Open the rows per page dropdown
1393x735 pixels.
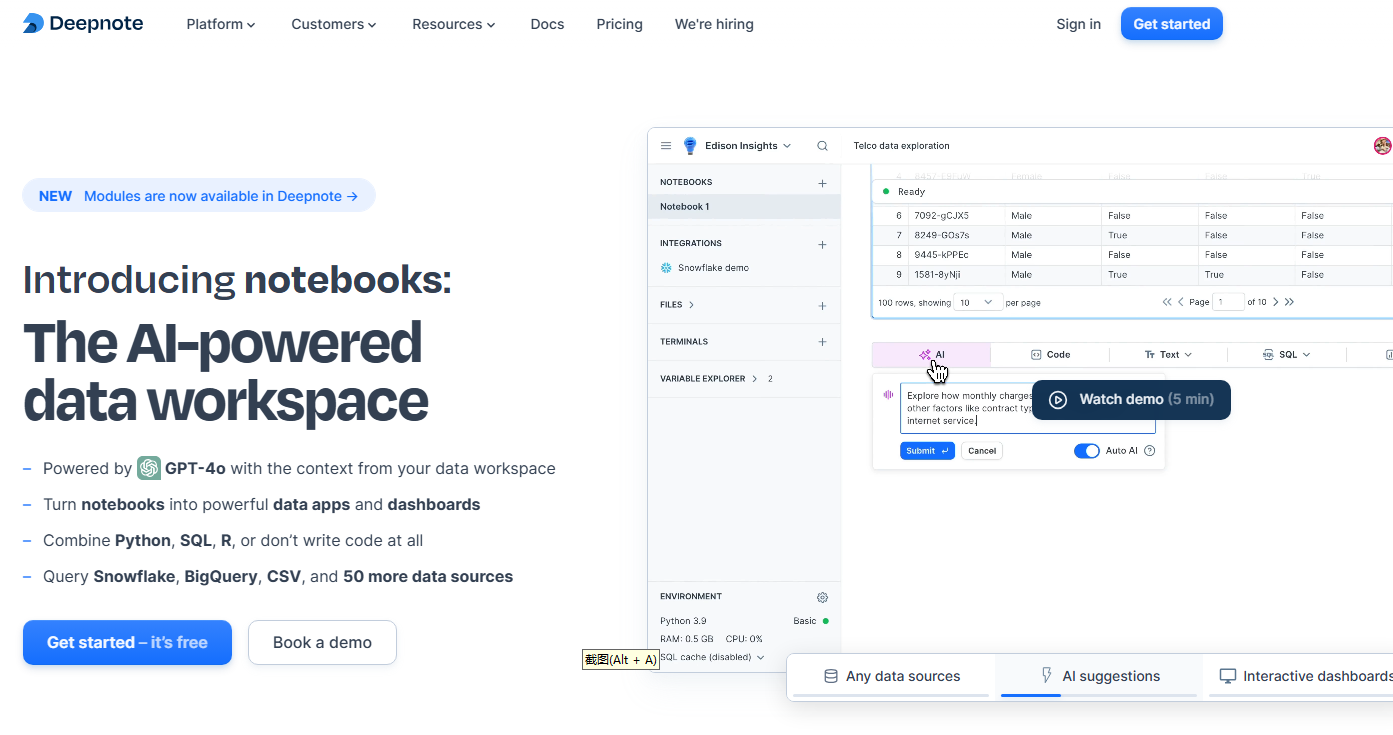[979, 302]
